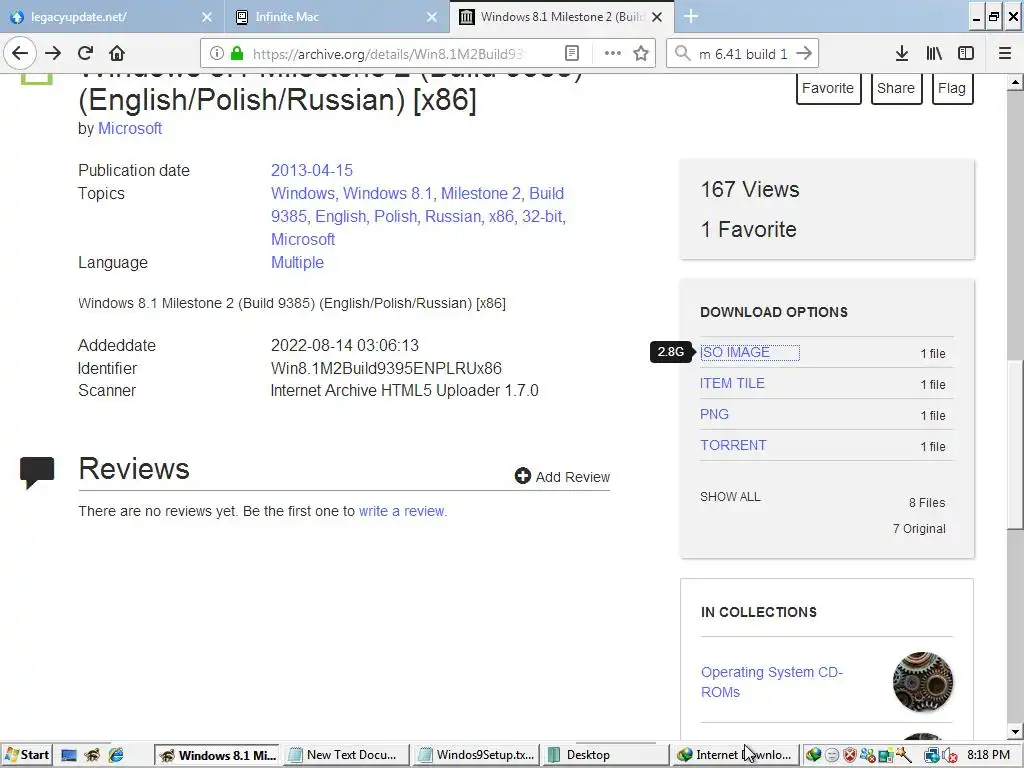This screenshot has height=768, width=1024.
Task: Open New Text Document taskbar window
Action: pos(345,755)
